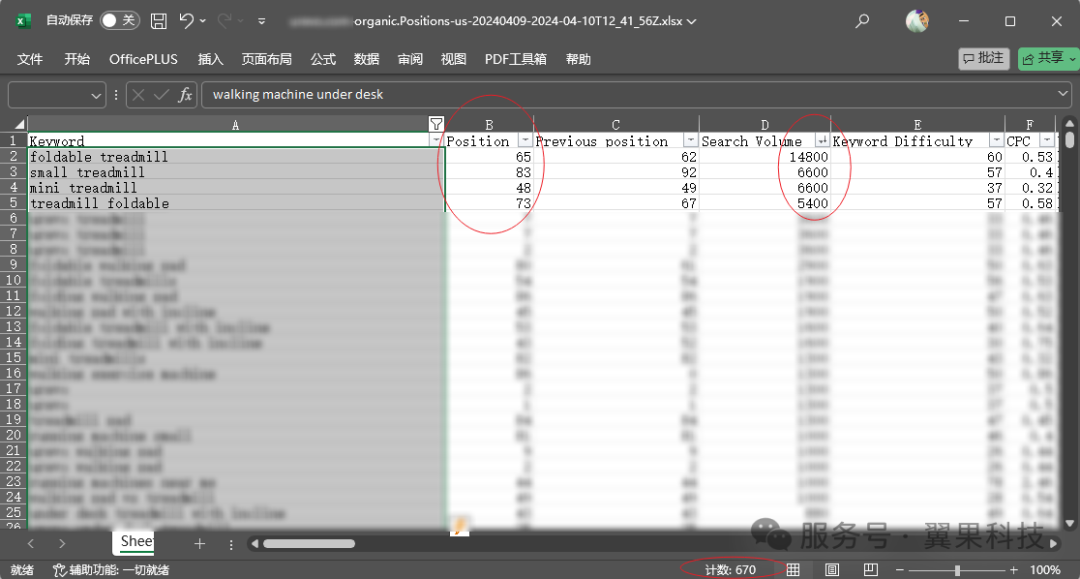Image resolution: width=1080 pixels, height=579 pixels.
Task: Click the zoom slider in status bar
Action: [x=957, y=570]
